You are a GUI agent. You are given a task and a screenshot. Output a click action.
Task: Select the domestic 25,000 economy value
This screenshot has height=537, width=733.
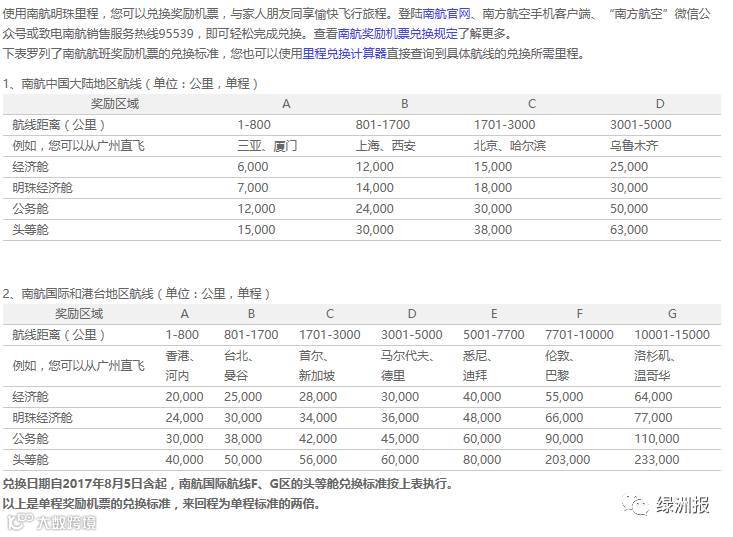pos(629,167)
